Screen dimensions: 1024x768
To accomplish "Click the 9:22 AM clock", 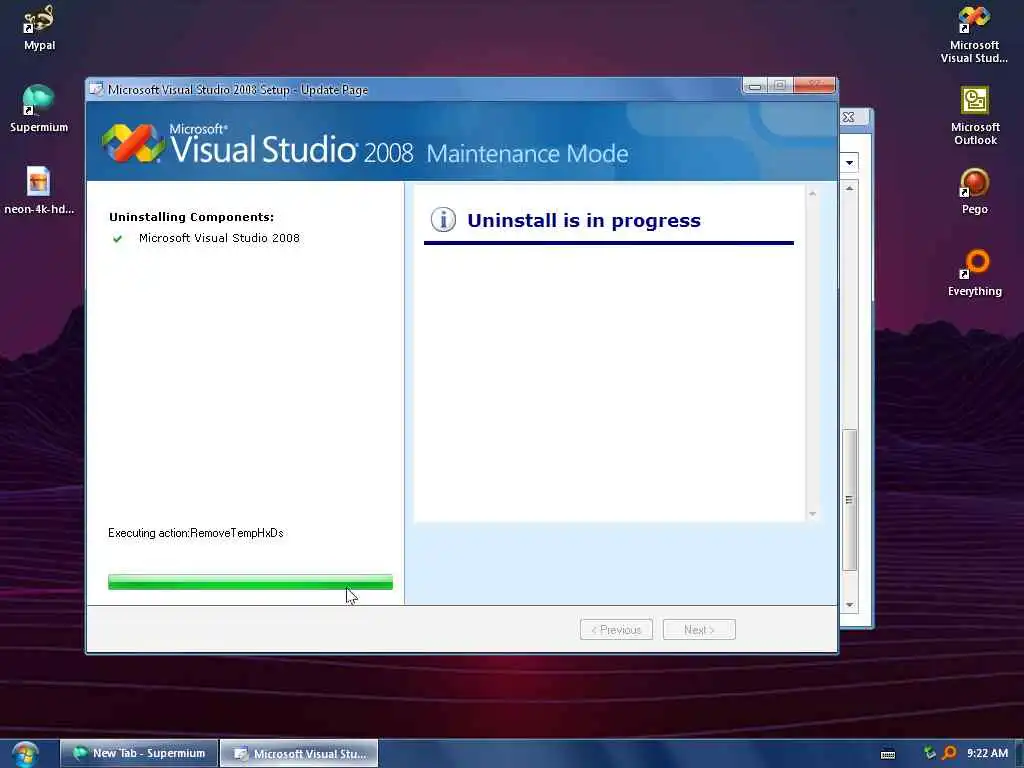I will [987, 753].
